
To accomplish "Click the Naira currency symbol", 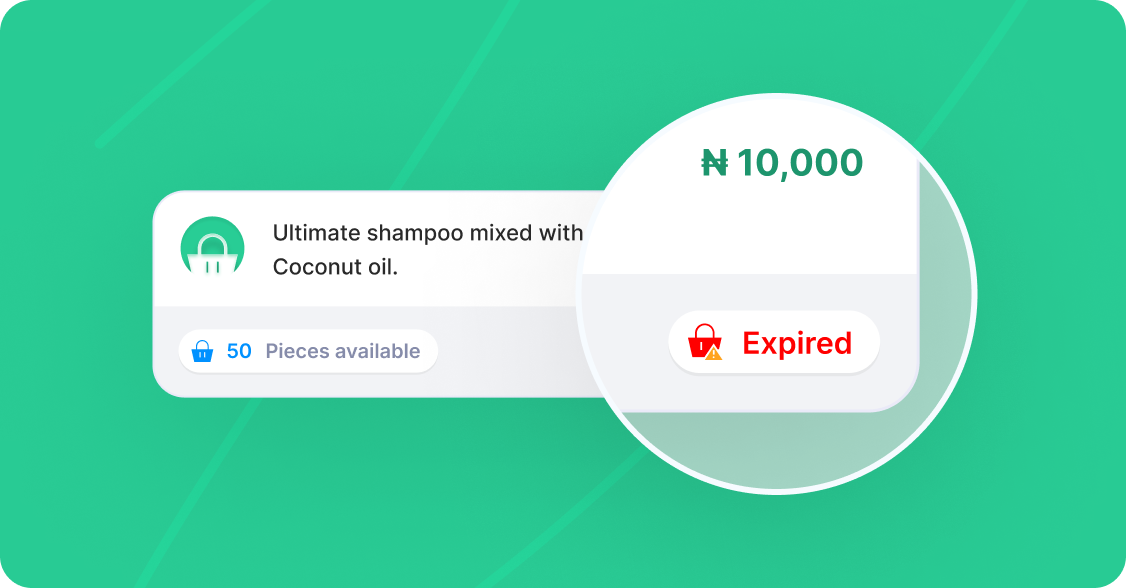I will click(x=715, y=163).
